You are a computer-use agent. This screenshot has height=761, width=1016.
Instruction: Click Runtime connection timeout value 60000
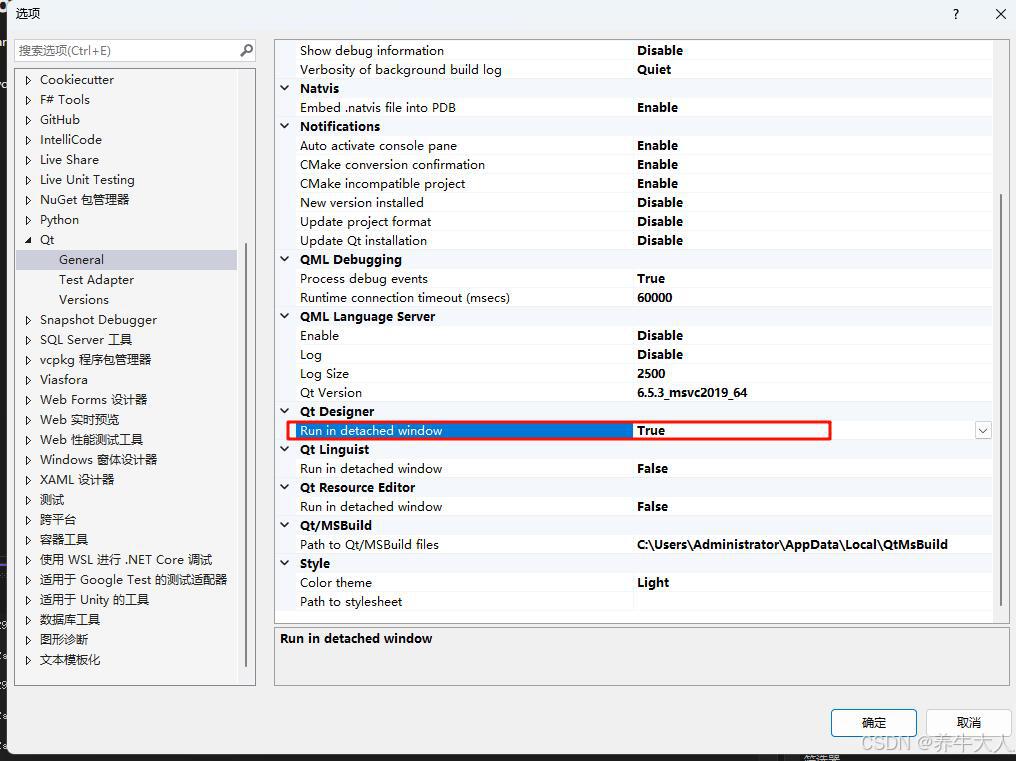click(654, 298)
